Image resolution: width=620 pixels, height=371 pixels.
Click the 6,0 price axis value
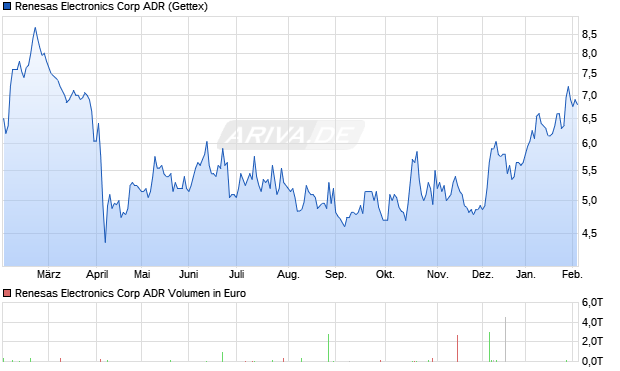(x=589, y=144)
